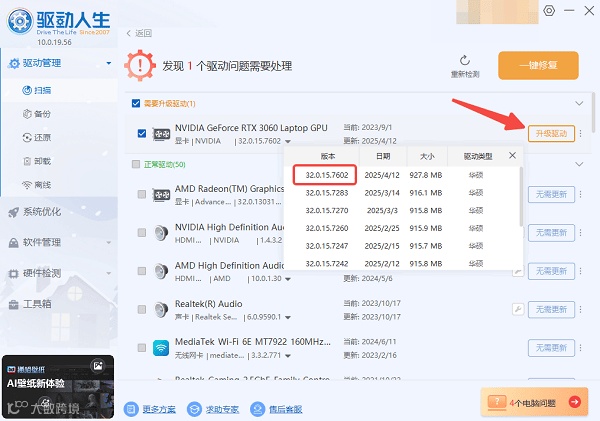600x421 pixels.
Task: Click wrench repair icon for AMD HD Audio
Action: point(518,272)
